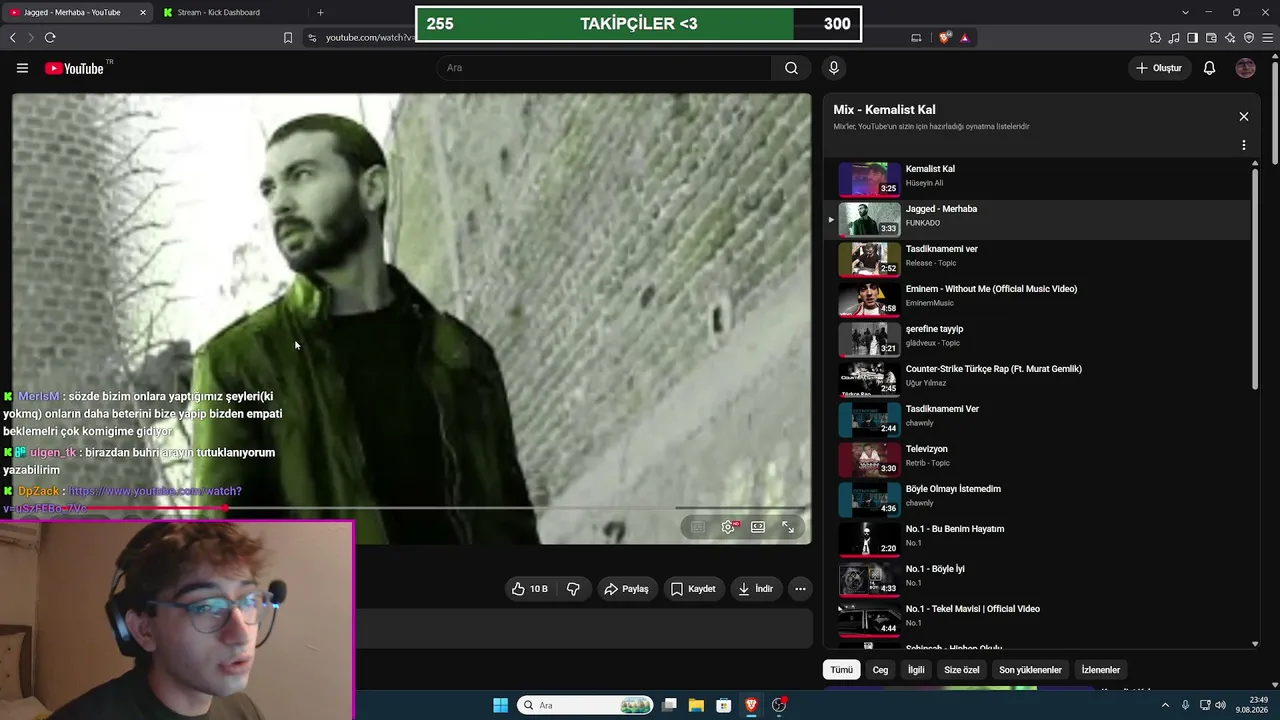Open Microsoft Store from the taskbar
Screen dimensions: 1280x720
pyautogui.click(x=723, y=705)
